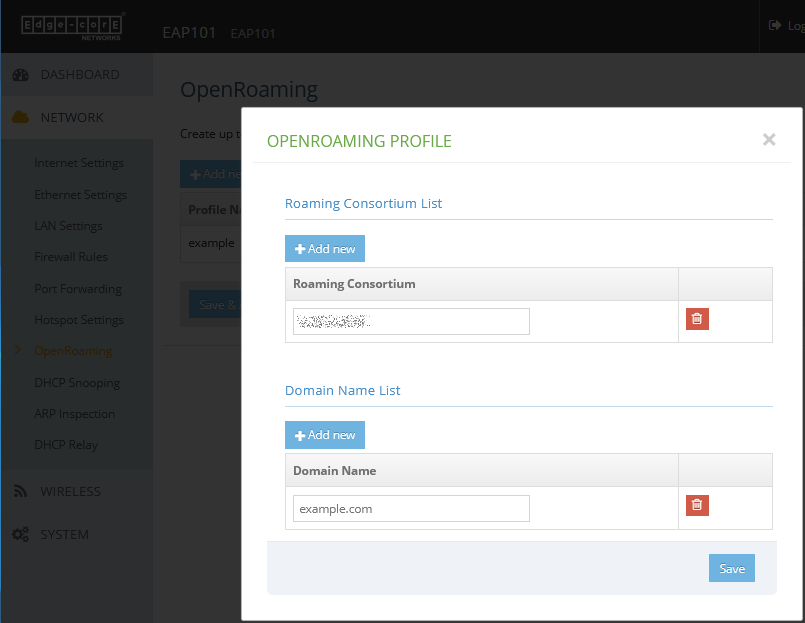Click the OpenRoaming page heading

tap(249, 90)
